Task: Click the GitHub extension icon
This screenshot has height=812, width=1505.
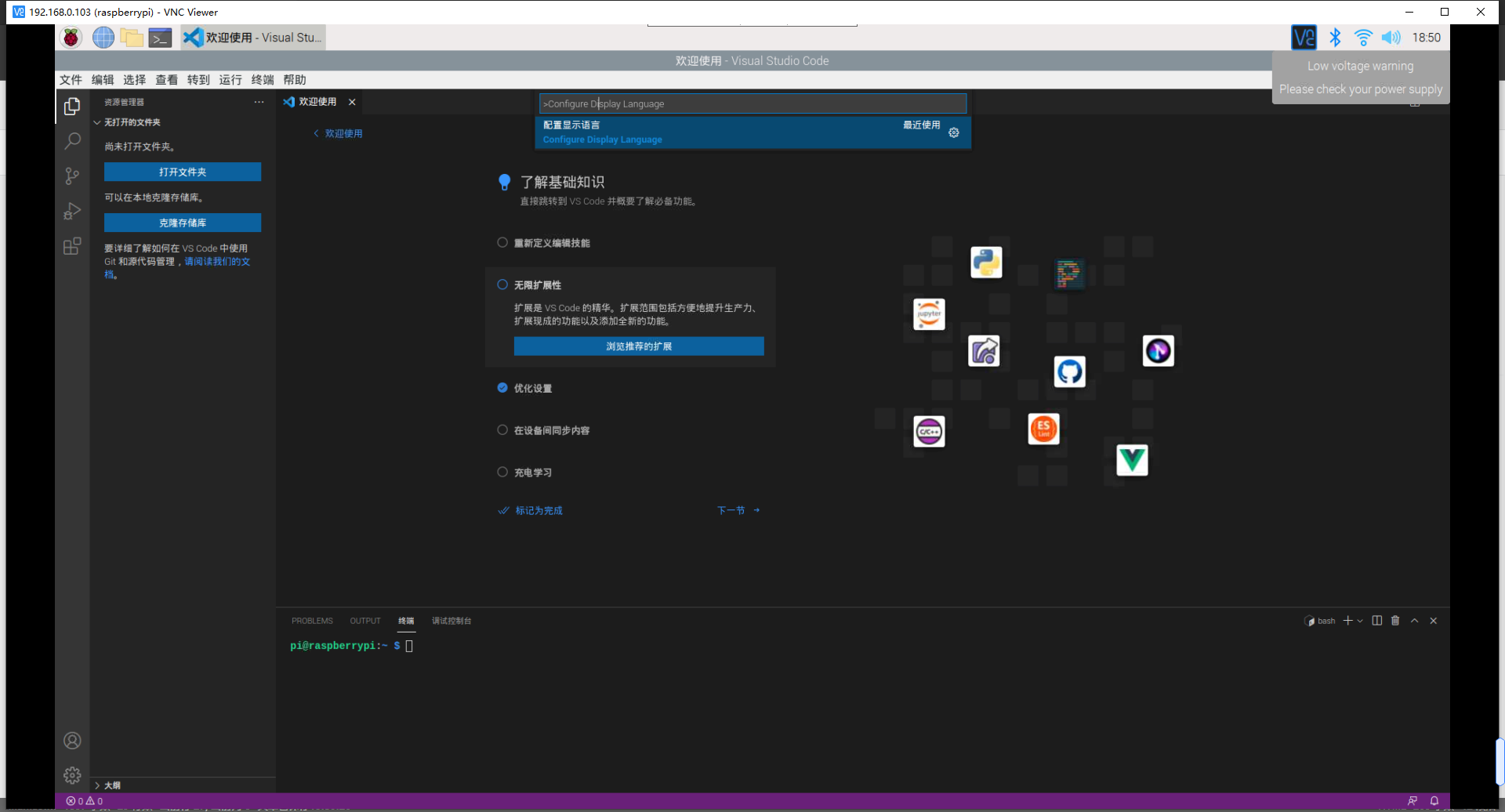Action: (x=1070, y=372)
